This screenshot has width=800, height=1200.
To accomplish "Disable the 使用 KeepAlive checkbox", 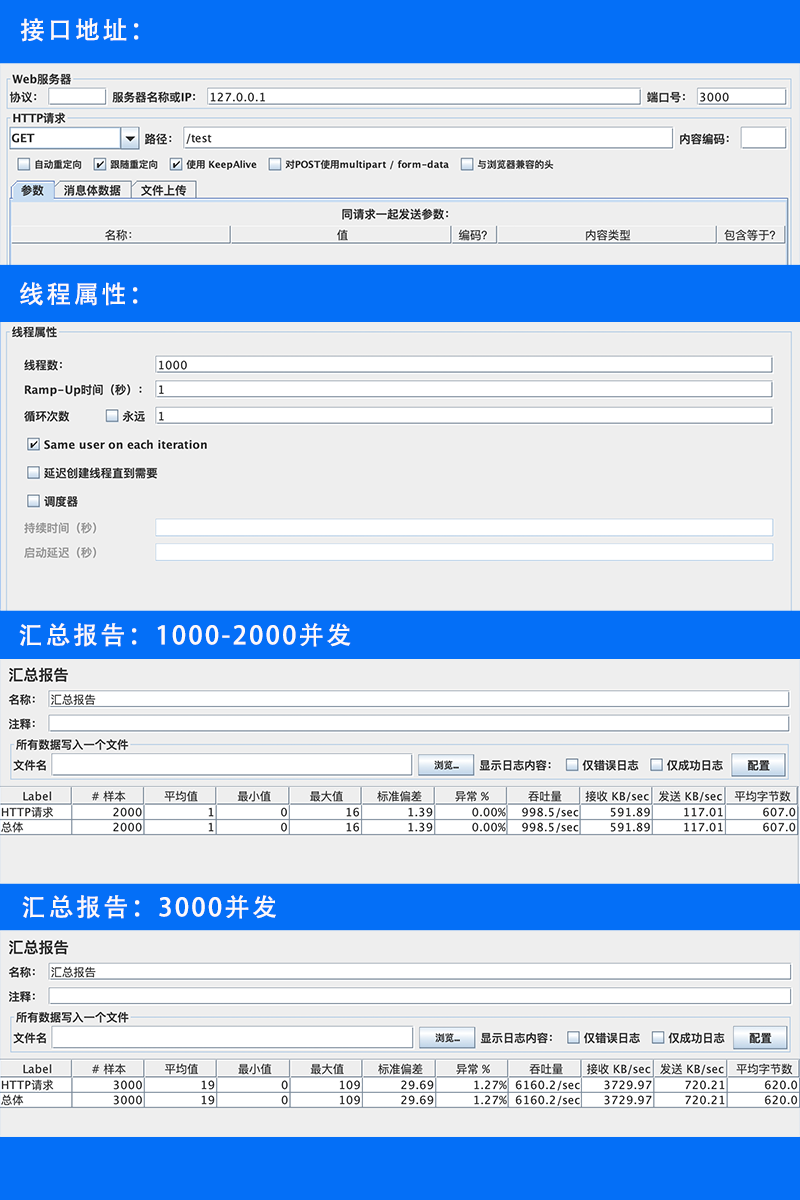I will pos(176,165).
